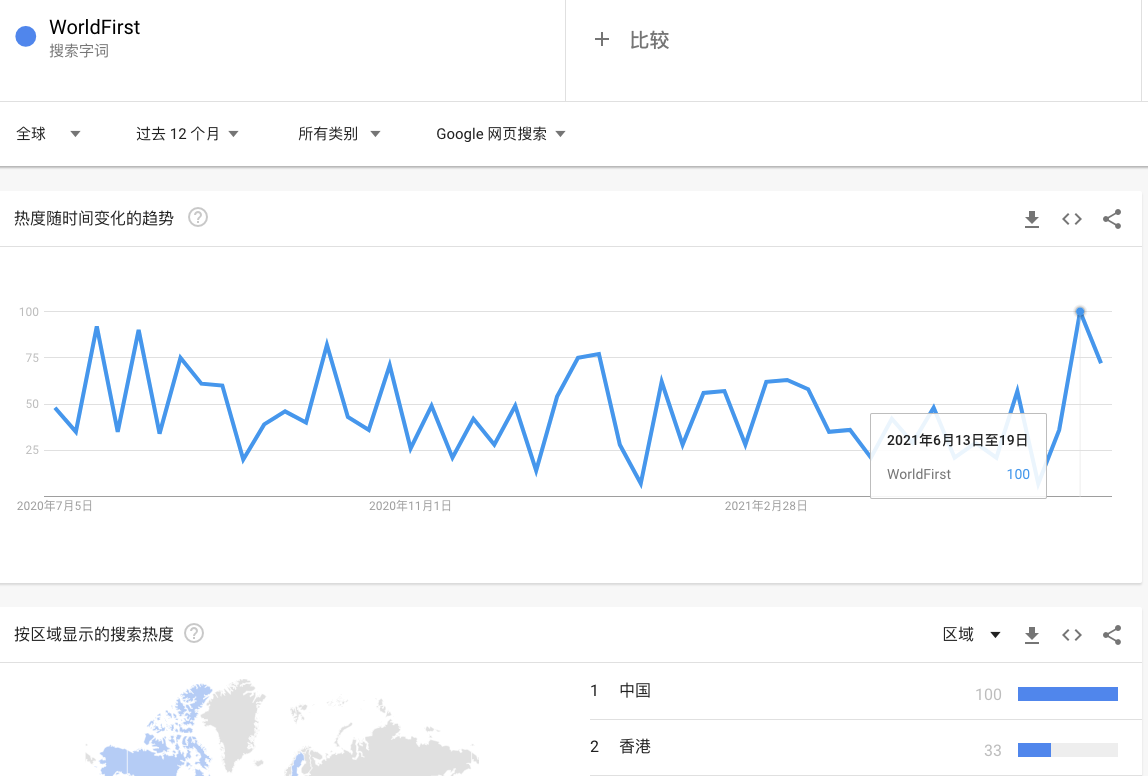
Task: Click the 搜索字词 subtitle under WorldFirst
Action: [x=79, y=51]
